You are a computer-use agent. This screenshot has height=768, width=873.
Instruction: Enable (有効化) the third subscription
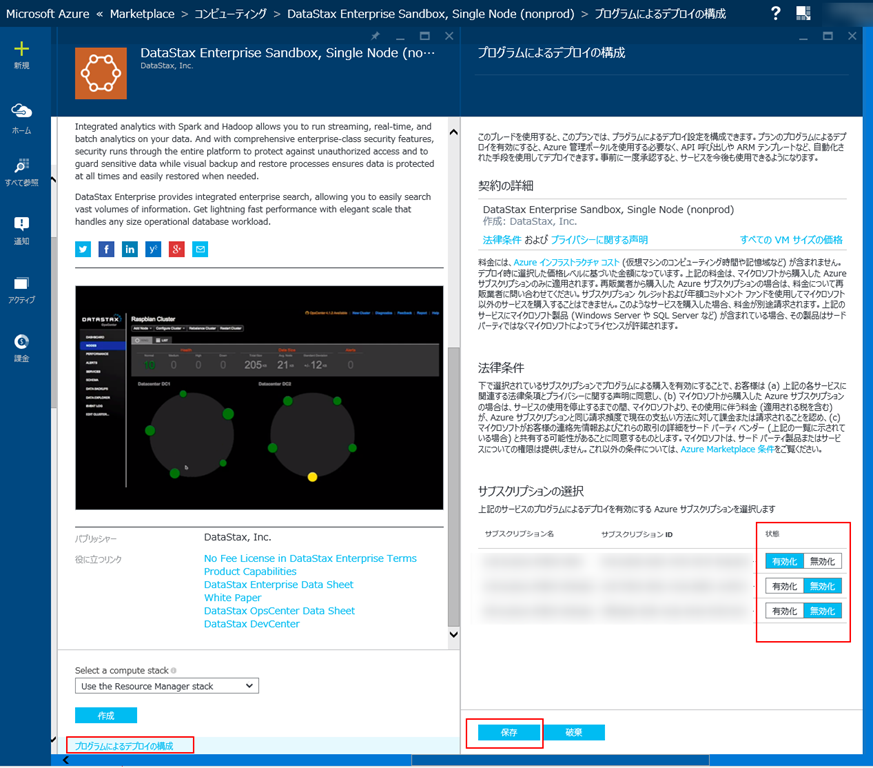tap(784, 611)
